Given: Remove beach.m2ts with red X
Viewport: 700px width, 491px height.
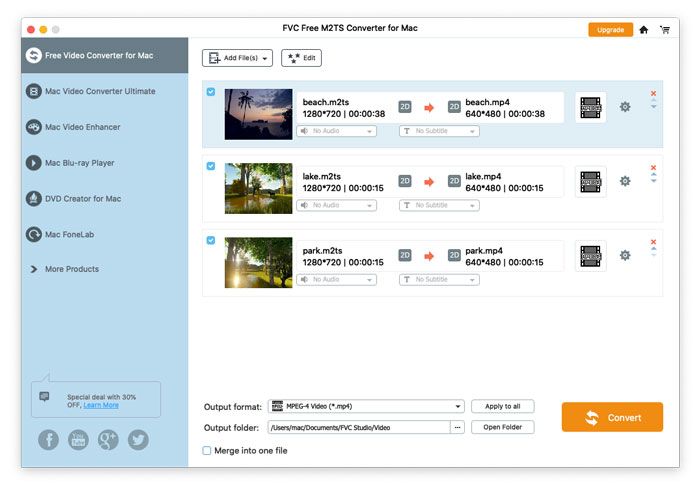Looking at the screenshot, I should tap(653, 93).
